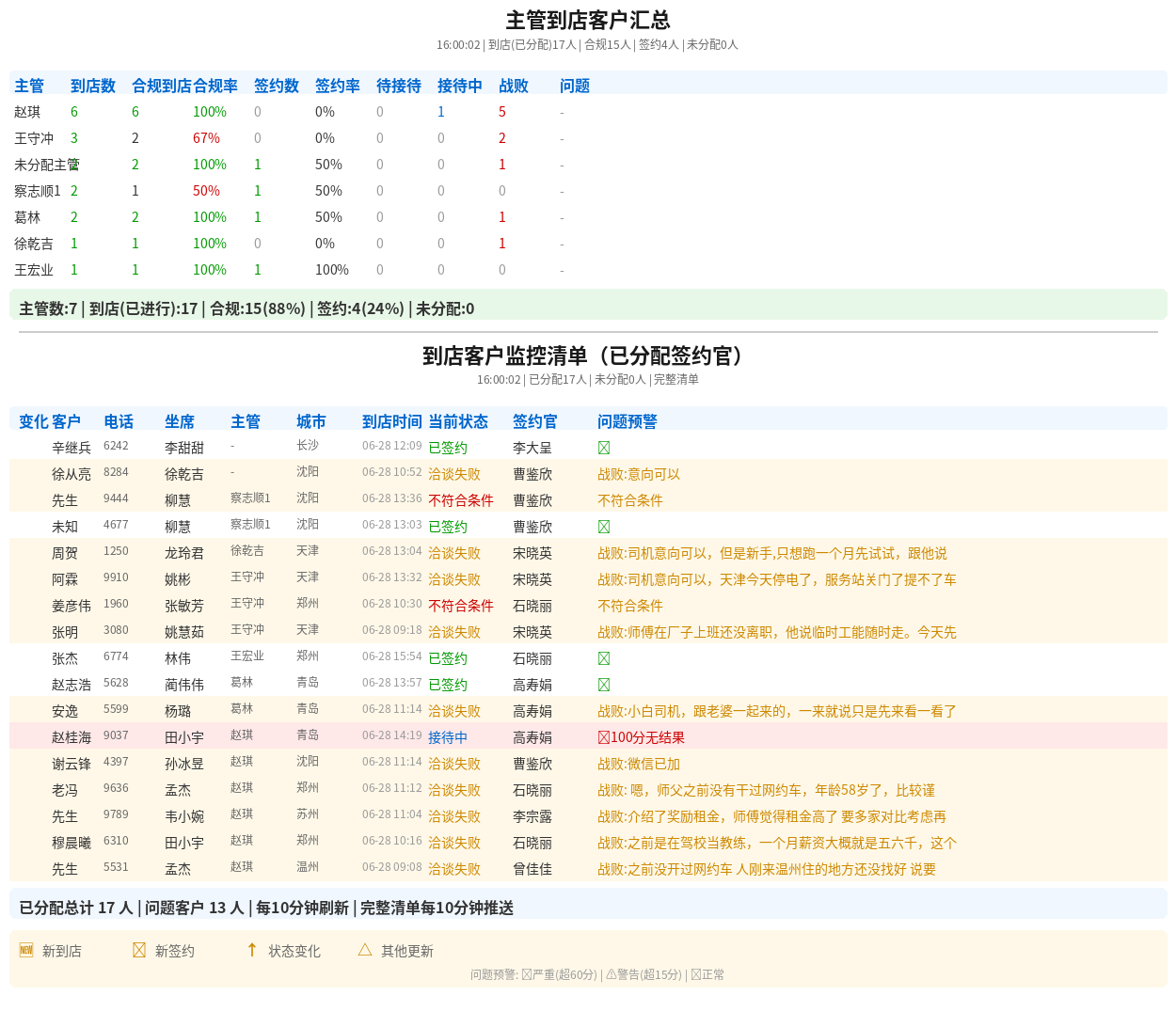Image resolution: width=1176 pixels, height=1027 pixels.
Task: Select supervisor 赵琪 in summary table
Action: (x=27, y=112)
